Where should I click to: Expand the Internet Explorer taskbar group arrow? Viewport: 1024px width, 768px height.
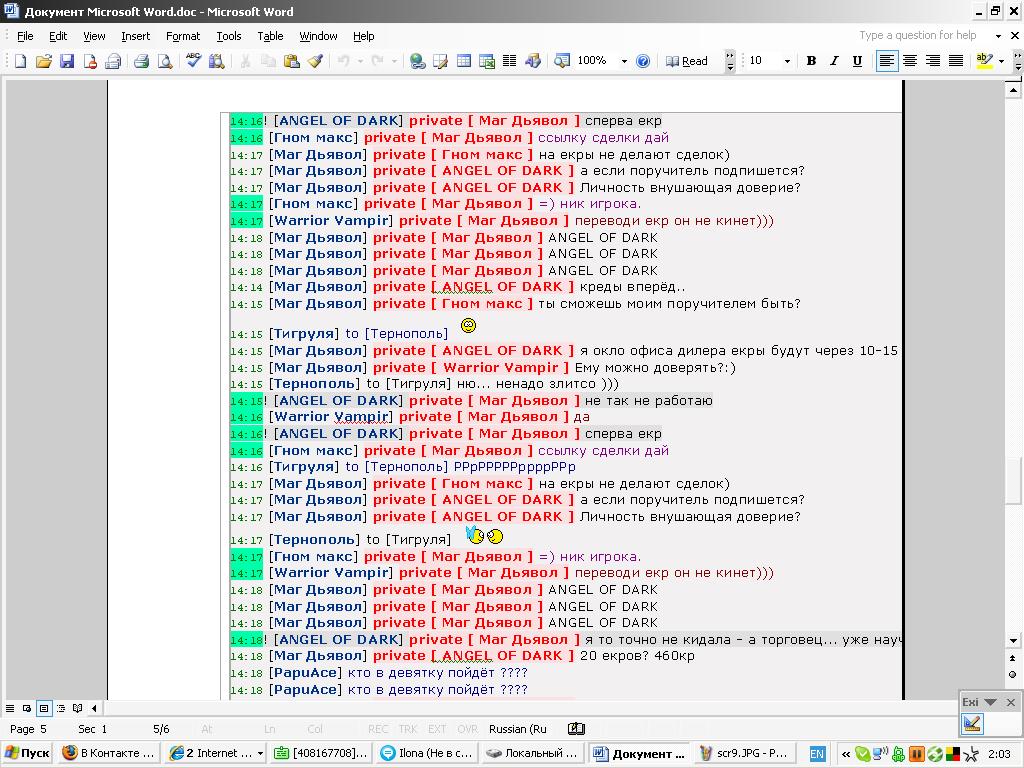tap(260, 753)
